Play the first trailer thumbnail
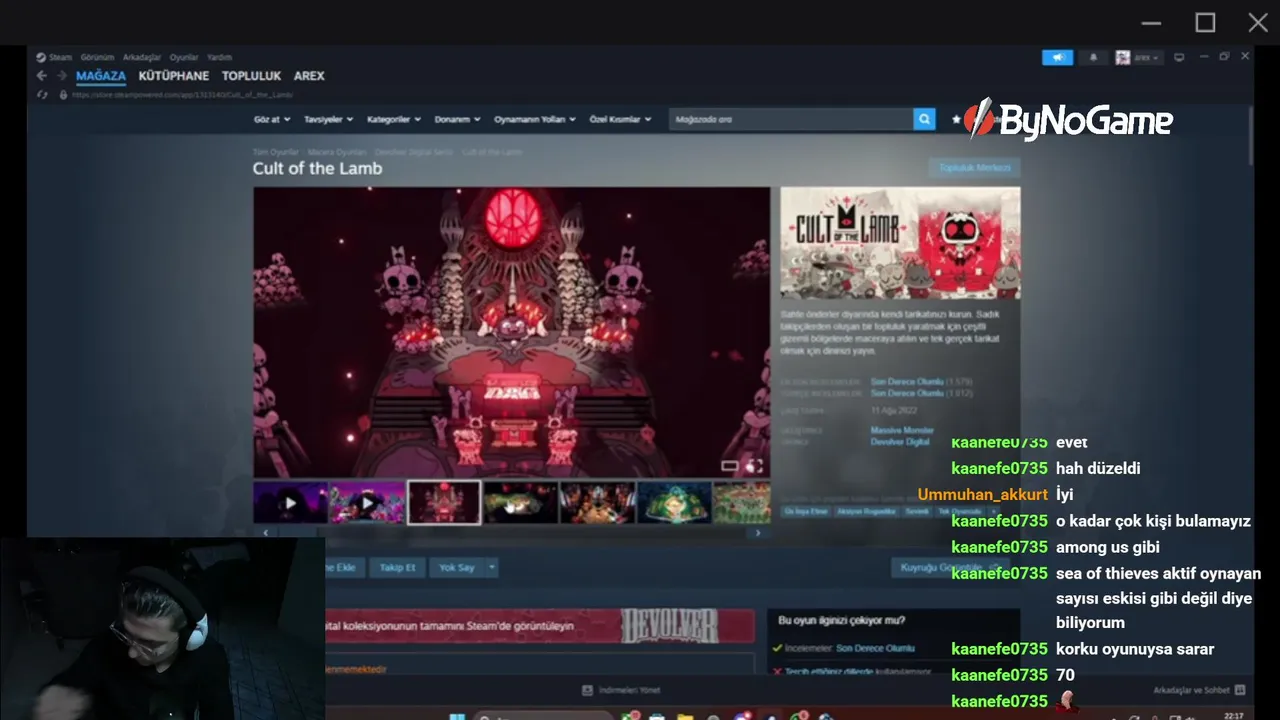This screenshot has height=720, width=1280. click(290, 503)
